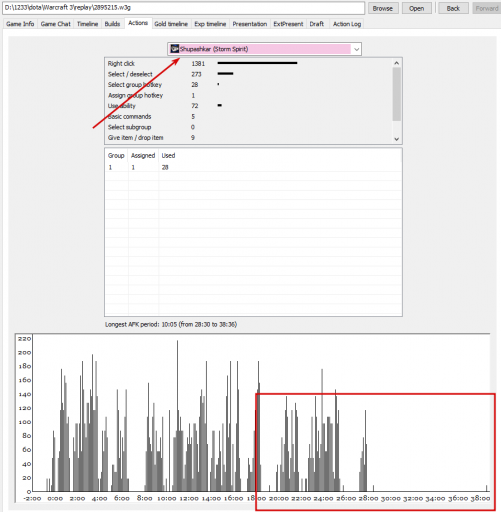The height and width of the screenshot is (512, 501).
Task: Click the Browse button
Action: click(383, 8)
